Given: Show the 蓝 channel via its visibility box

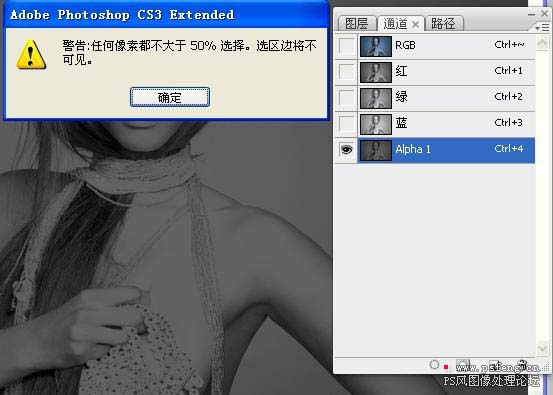Looking at the screenshot, I should [x=346, y=124].
